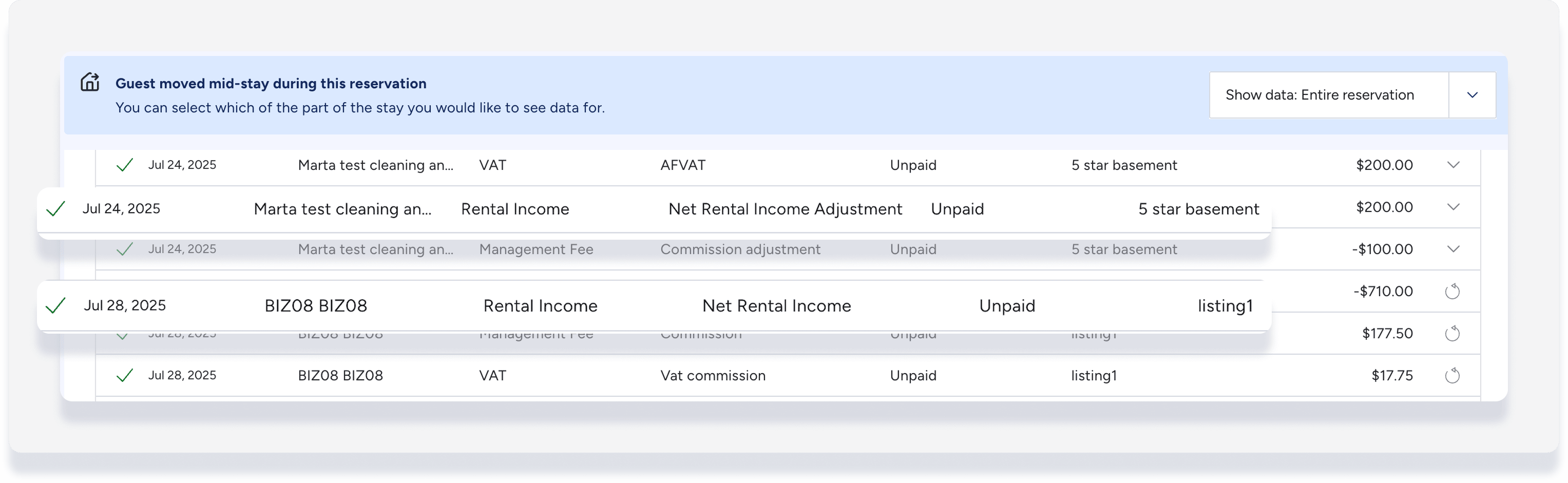Click the Net Rental Income Adjustment label
The height and width of the screenshot is (483, 1568).
[x=785, y=209]
